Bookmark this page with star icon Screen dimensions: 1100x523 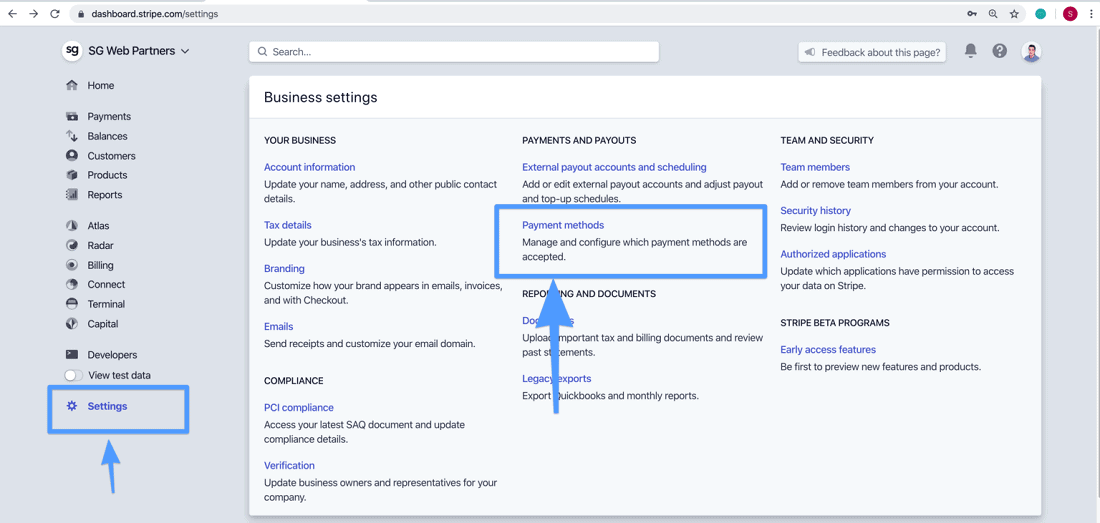pyautogui.click(x=1014, y=13)
